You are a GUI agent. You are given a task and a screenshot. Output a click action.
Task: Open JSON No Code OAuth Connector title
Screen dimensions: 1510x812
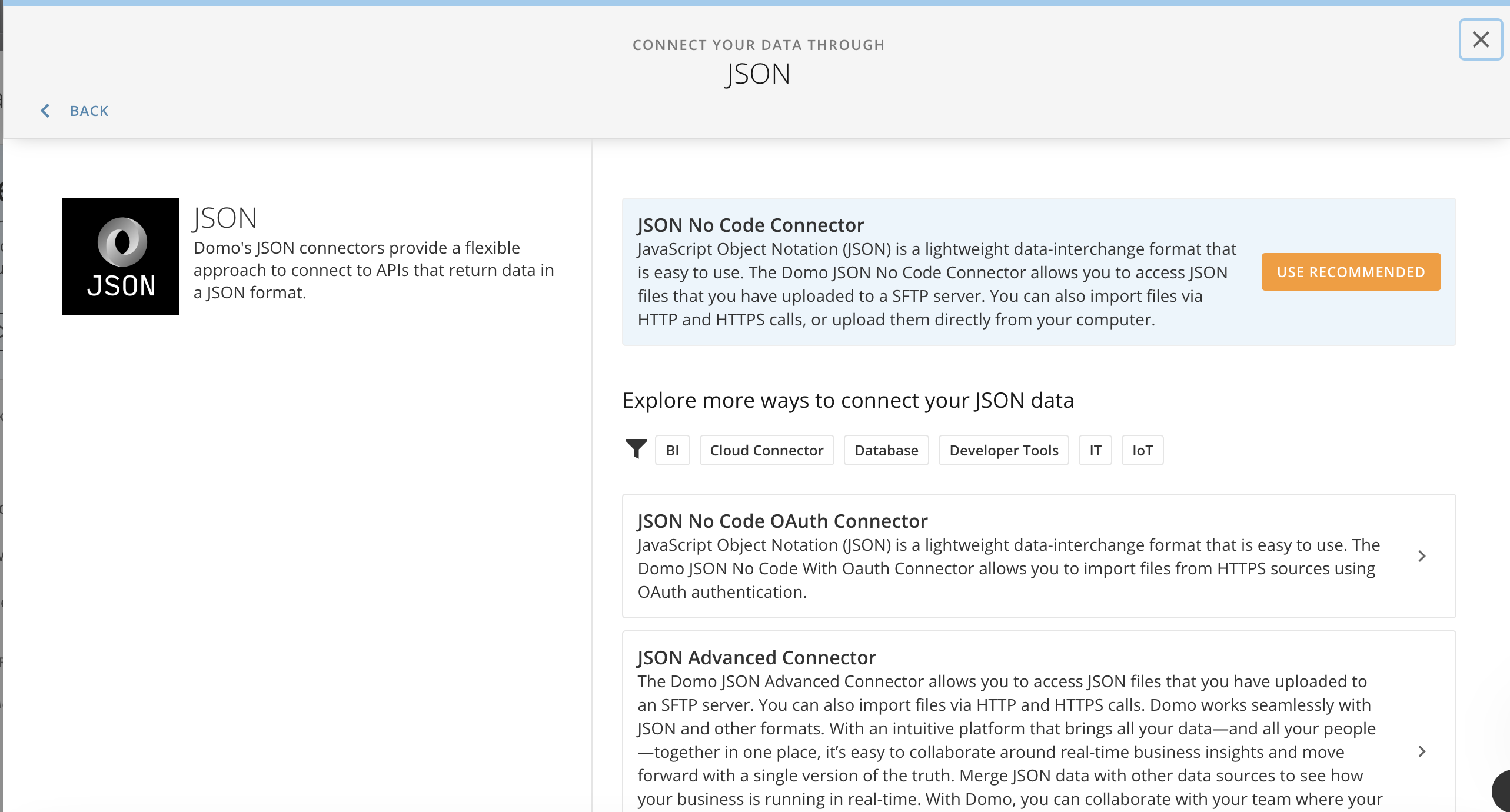click(x=782, y=521)
